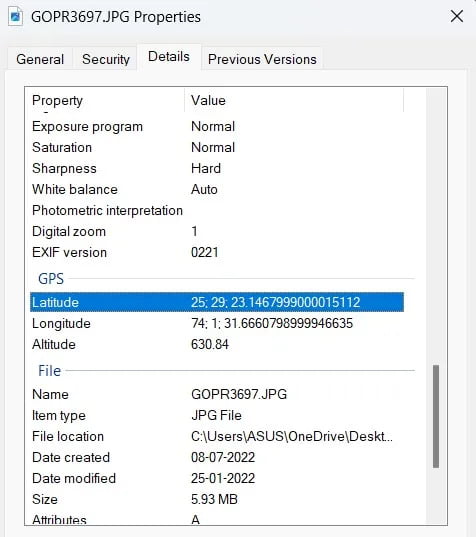The width and height of the screenshot is (476, 537).
Task: Select the File location path value
Action: coord(292,436)
